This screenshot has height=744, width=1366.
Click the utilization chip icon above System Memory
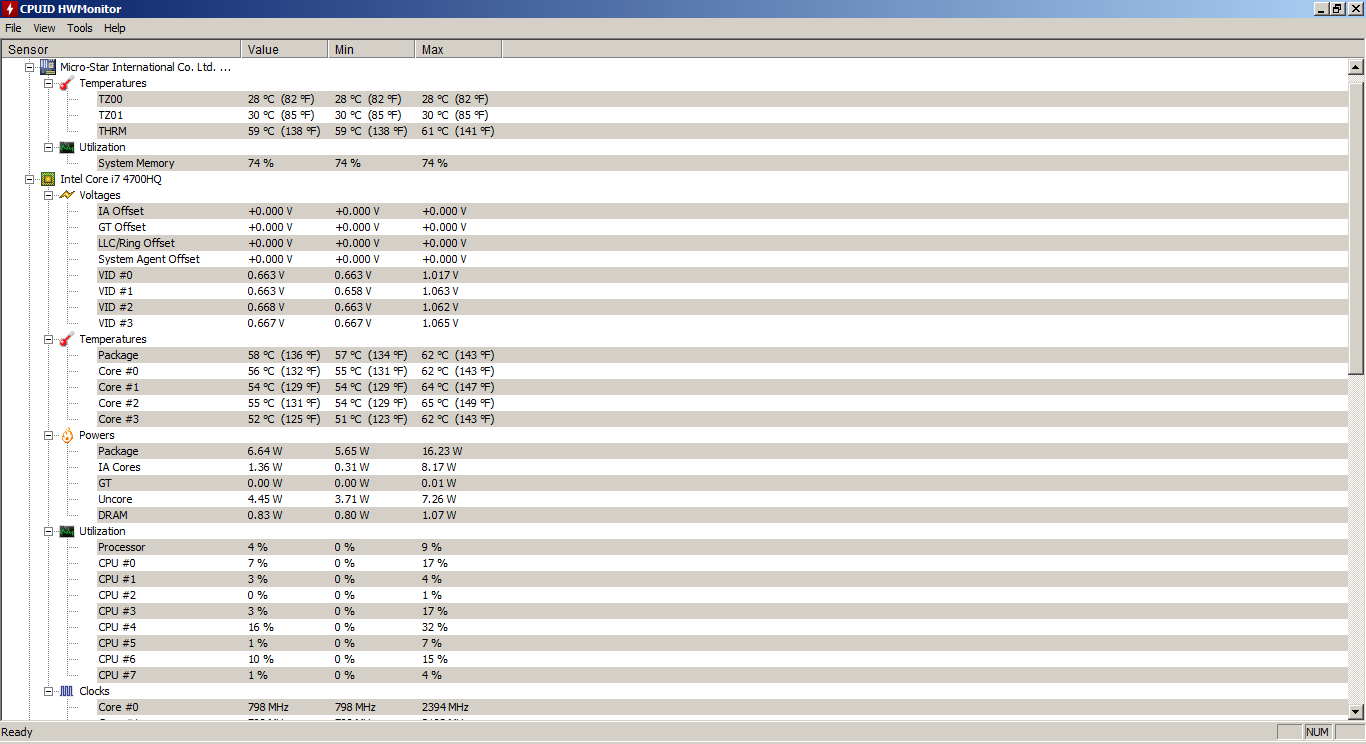click(66, 147)
